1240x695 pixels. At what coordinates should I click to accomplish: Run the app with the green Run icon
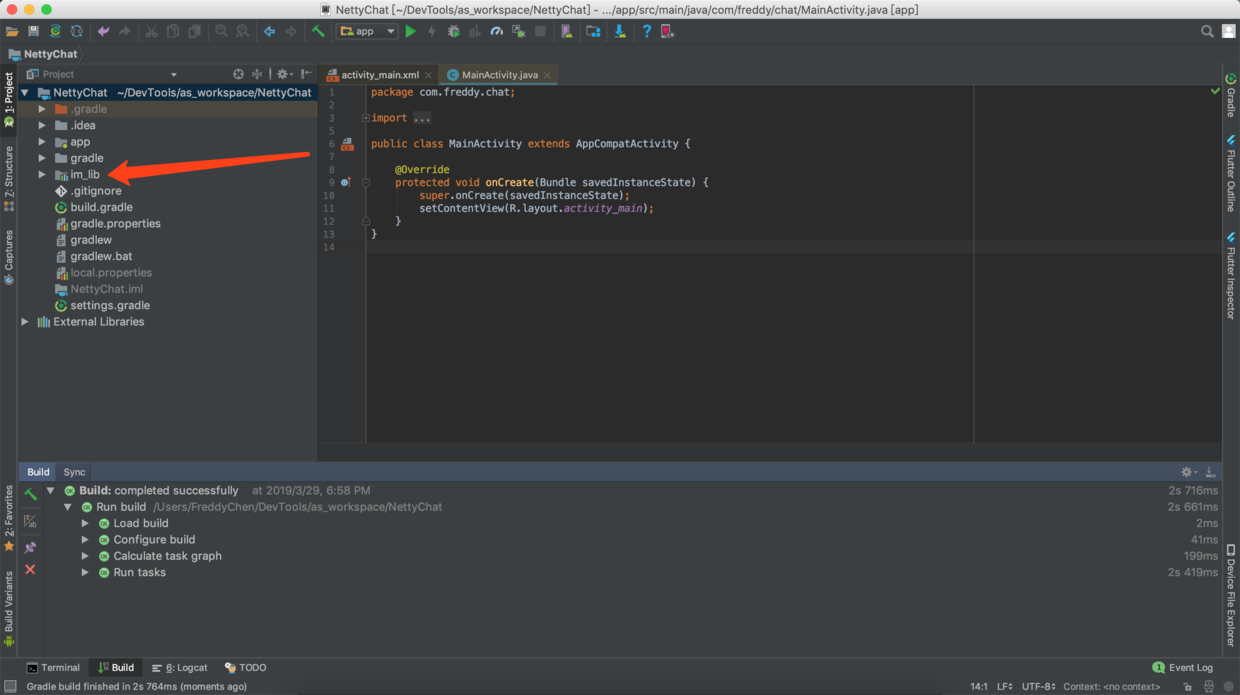[x=410, y=31]
